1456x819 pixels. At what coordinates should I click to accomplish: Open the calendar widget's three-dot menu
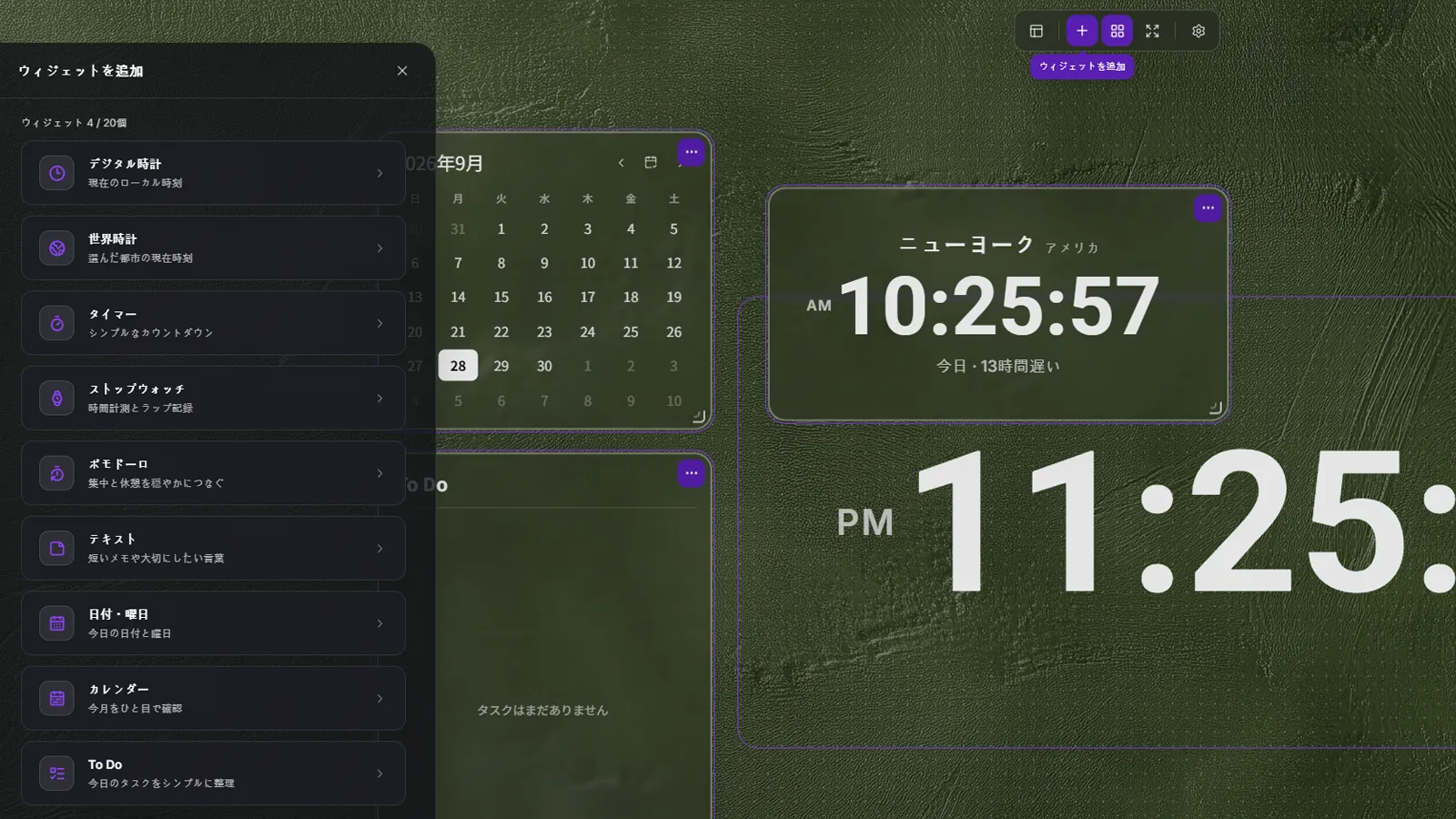[692, 152]
